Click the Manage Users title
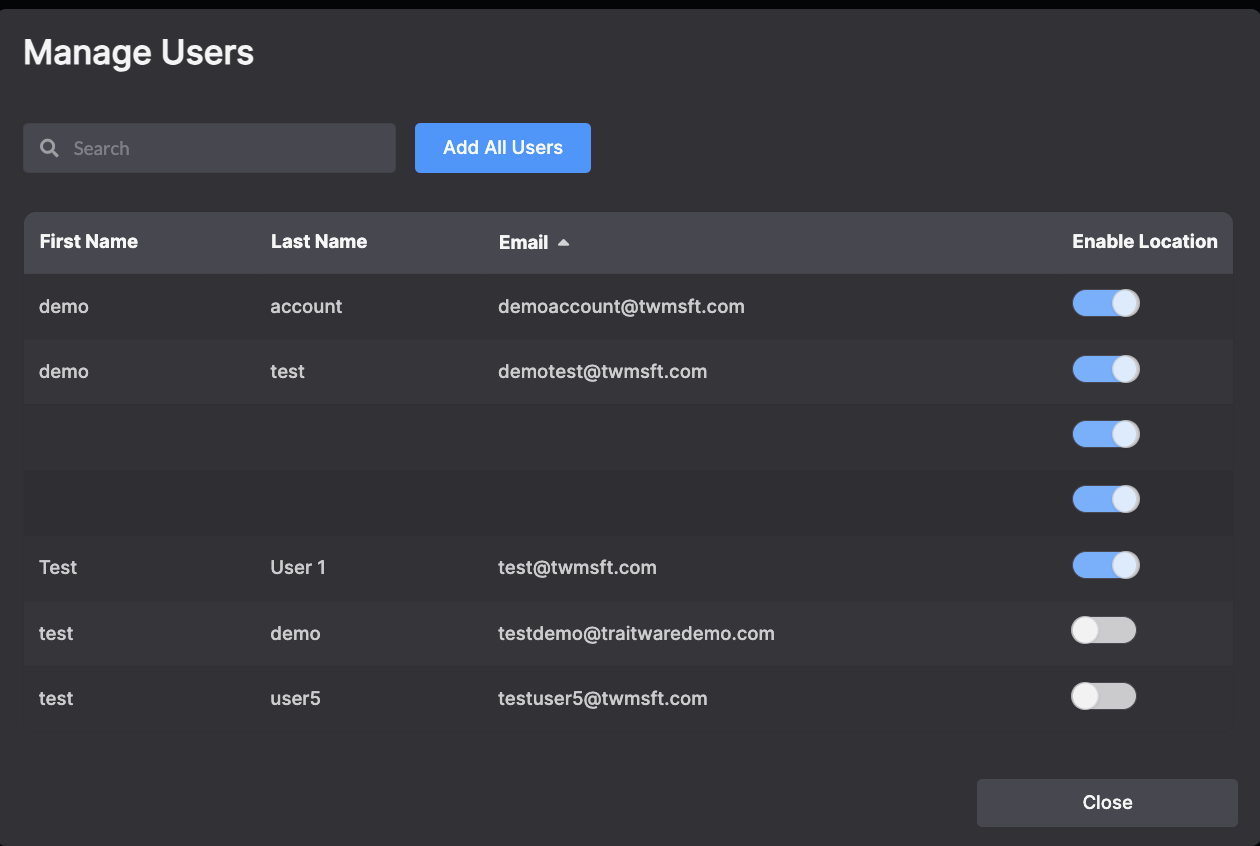 pos(139,52)
